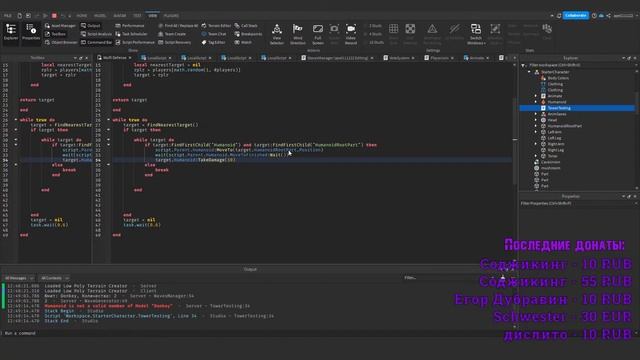Screen dimensions: 640x360
Task: Open the Object Browser
Action: (x=61, y=42)
